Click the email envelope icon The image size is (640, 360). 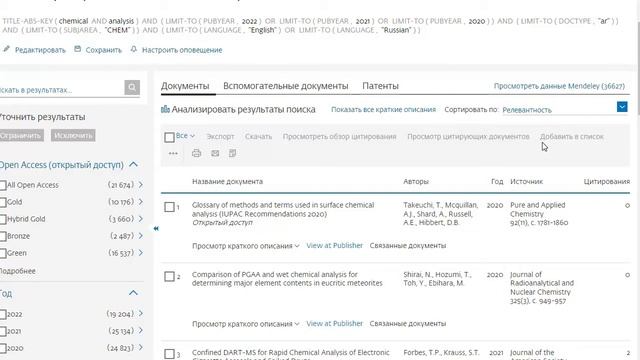[x=215, y=153]
